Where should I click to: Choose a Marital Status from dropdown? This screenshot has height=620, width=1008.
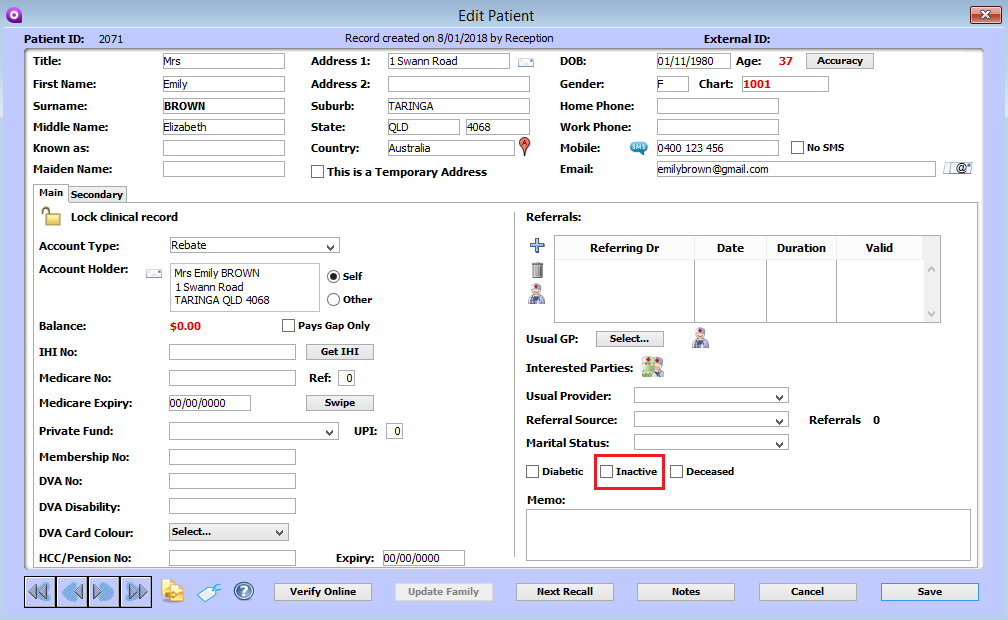pyautogui.click(x=711, y=443)
